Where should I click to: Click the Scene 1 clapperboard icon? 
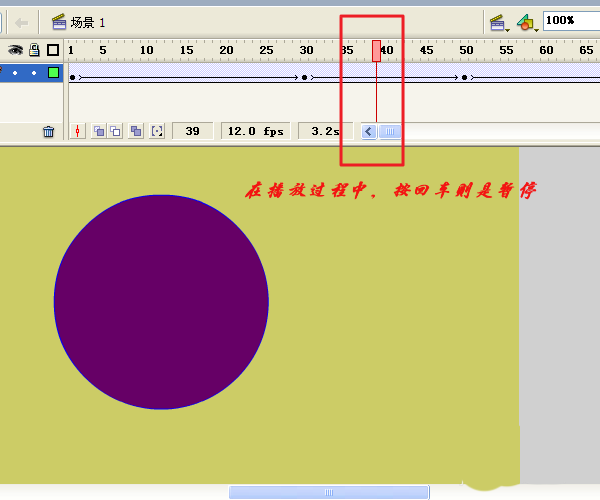[59, 22]
